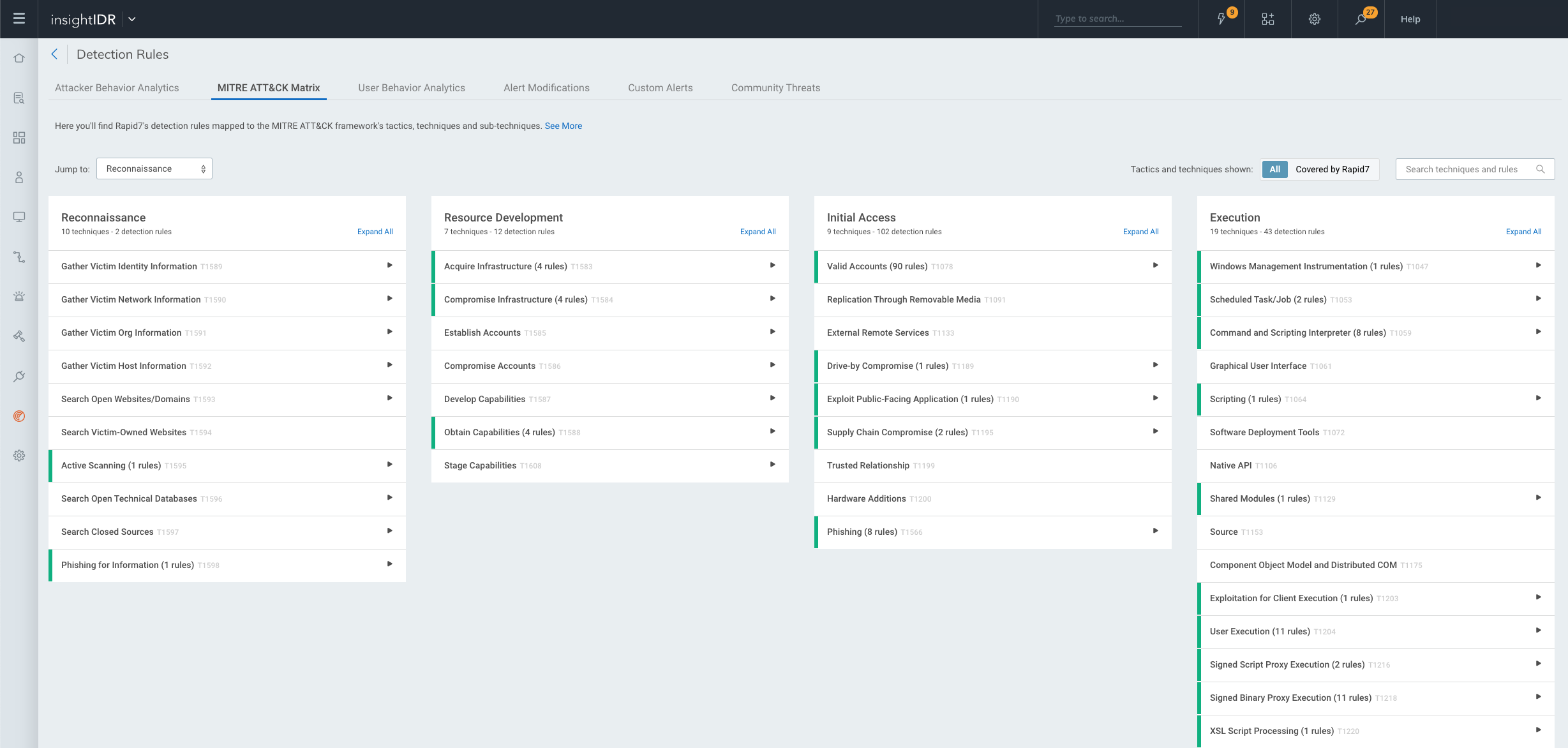Image resolution: width=1568 pixels, height=748 pixels.
Task: Open the Jump to Reconnaissance dropdown
Action: pyautogui.click(x=154, y=168)
